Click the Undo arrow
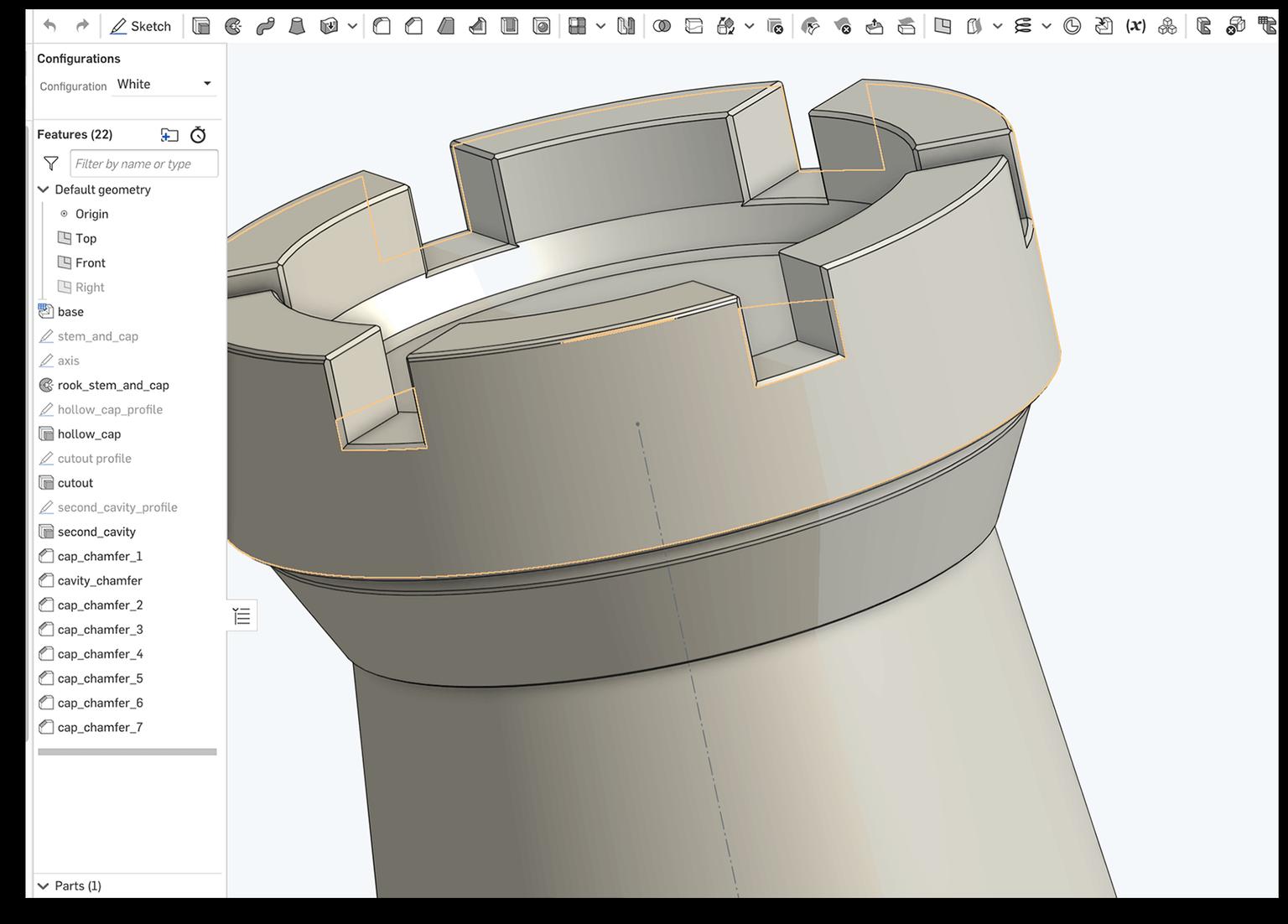 pos(49,25)
